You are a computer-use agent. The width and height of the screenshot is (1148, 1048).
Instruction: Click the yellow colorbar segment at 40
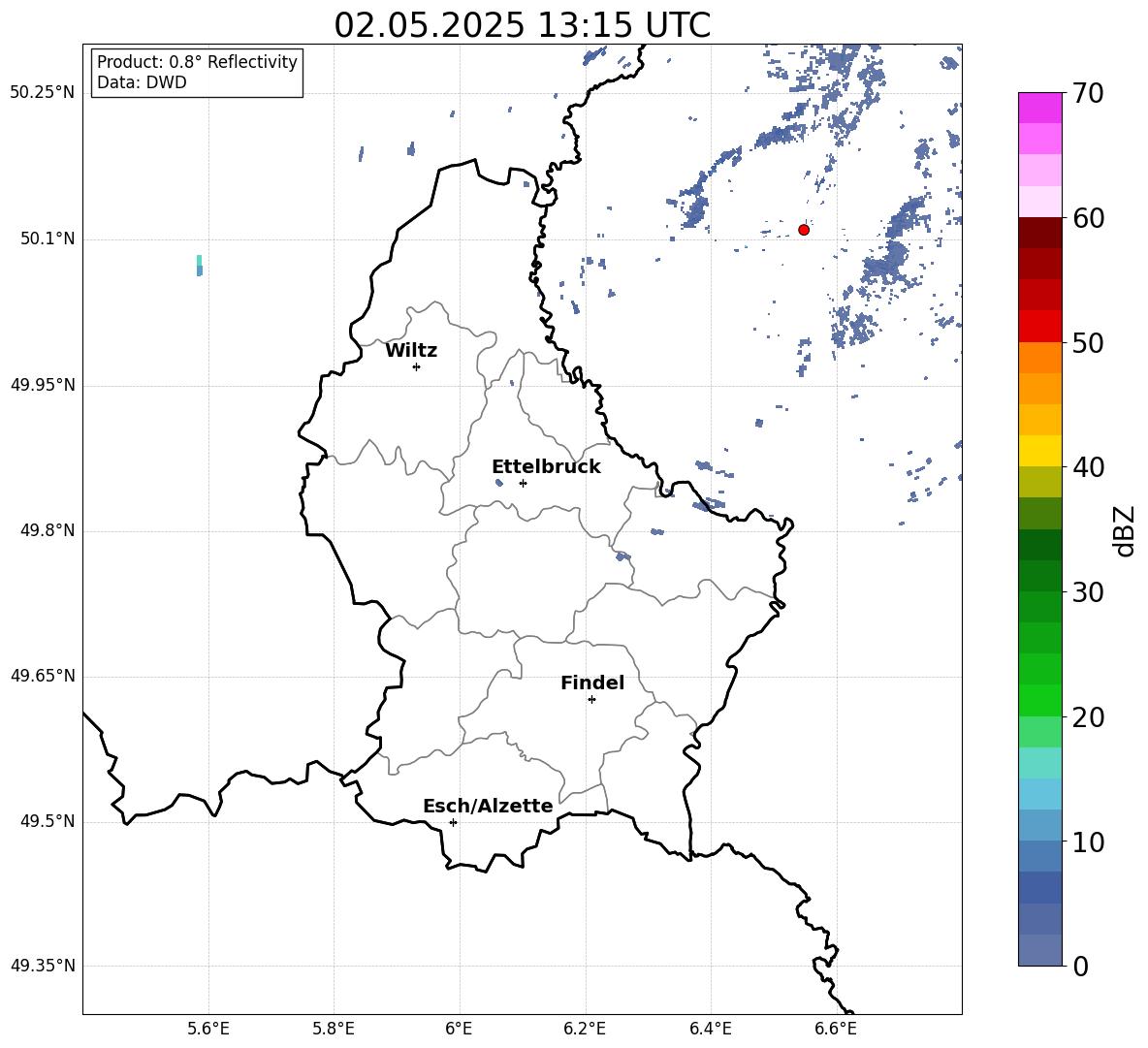(1040, 451)
